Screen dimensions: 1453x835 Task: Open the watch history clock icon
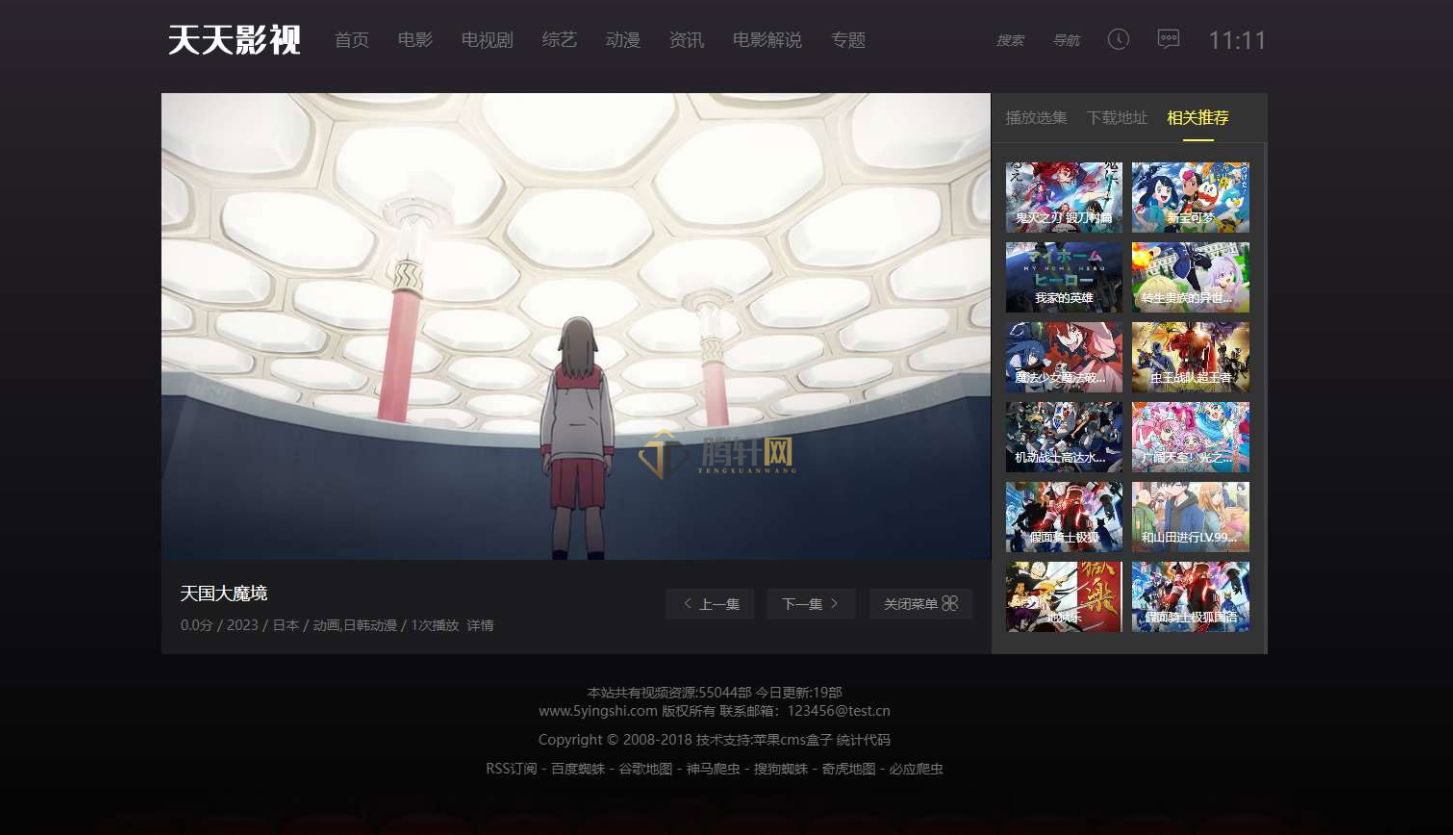click(1118, 39)
